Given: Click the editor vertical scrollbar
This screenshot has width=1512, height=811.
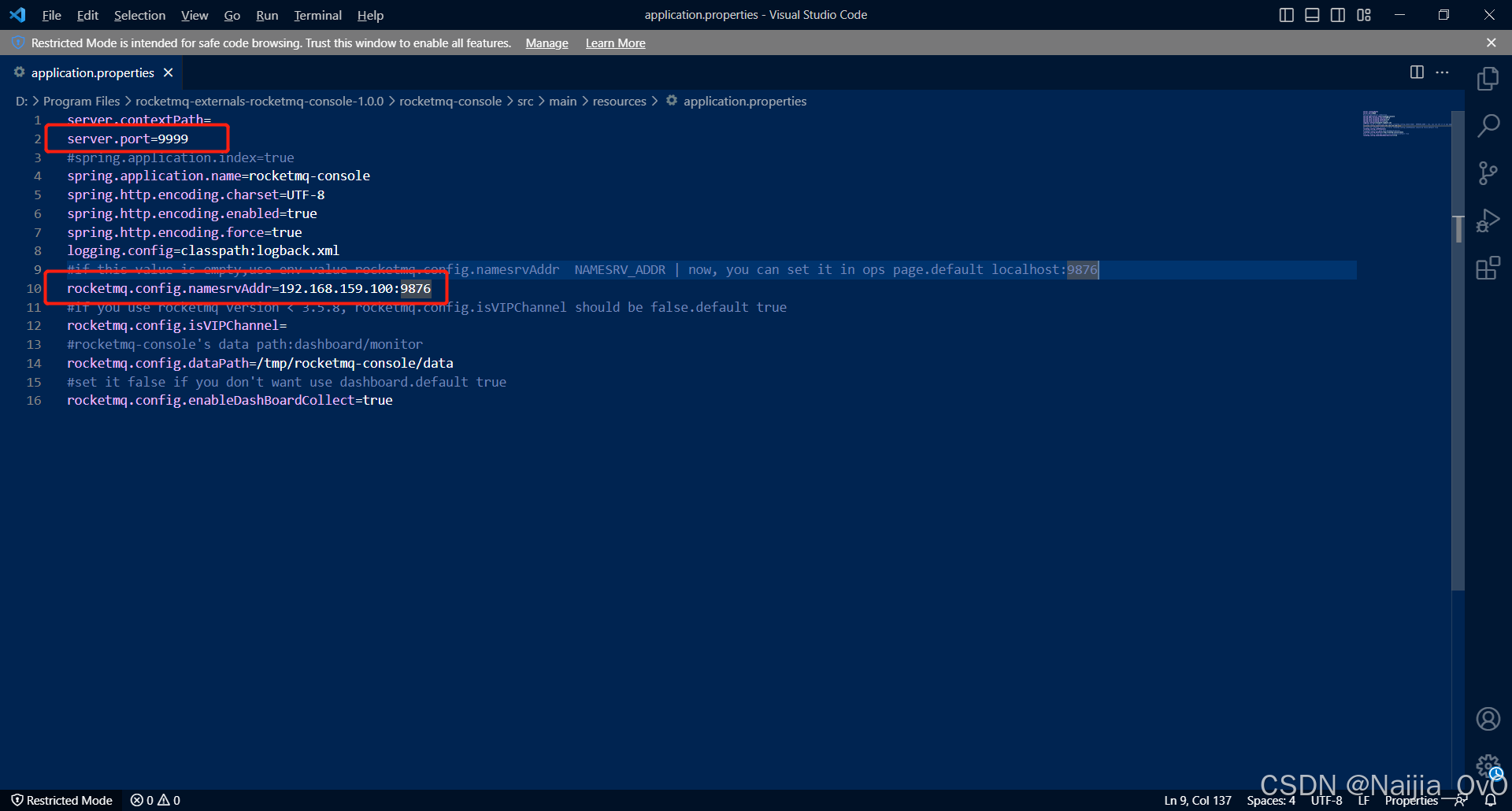Looking at the screenshot, I should 1458,350.
